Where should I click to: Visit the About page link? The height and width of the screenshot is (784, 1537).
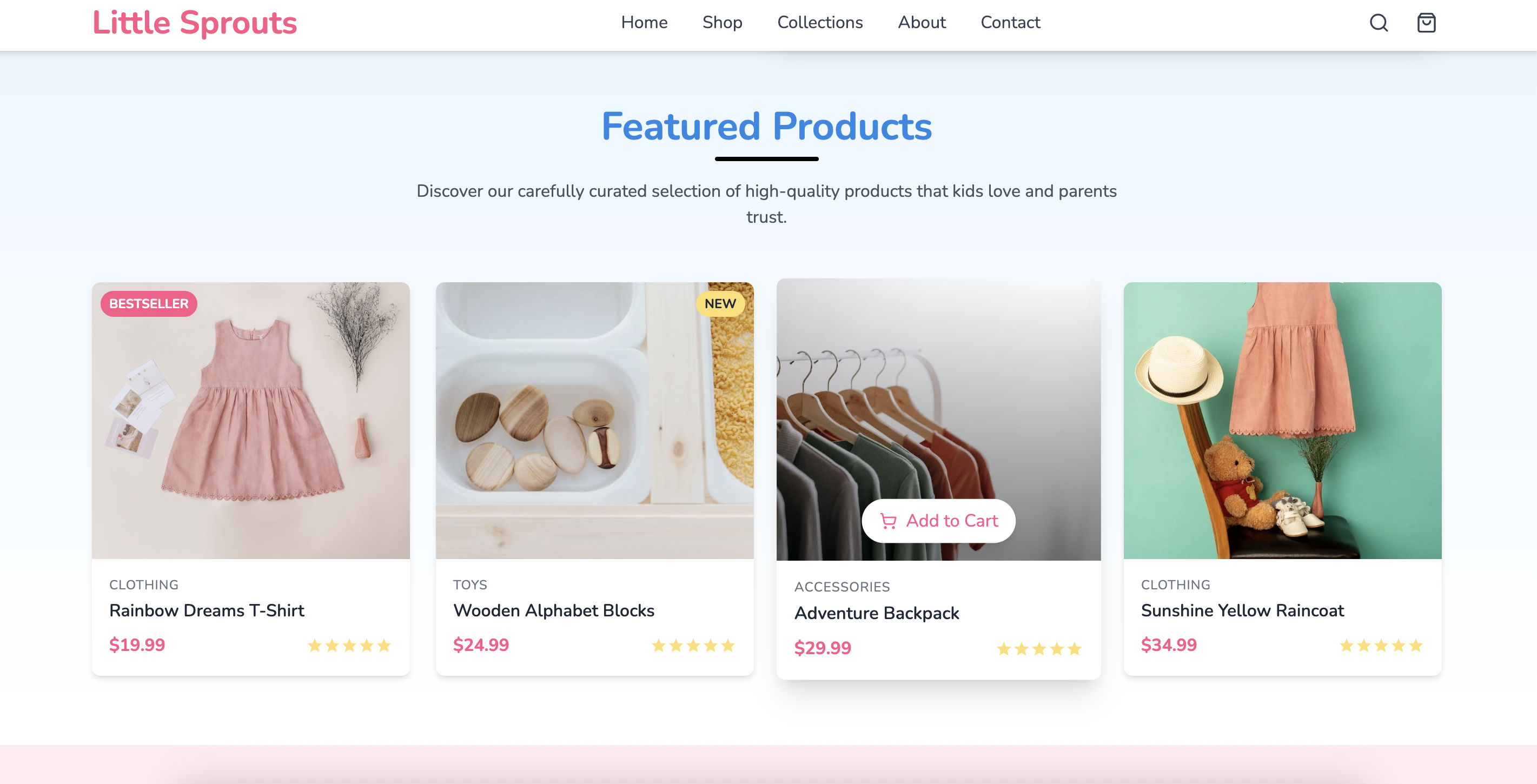pos(921,23)
